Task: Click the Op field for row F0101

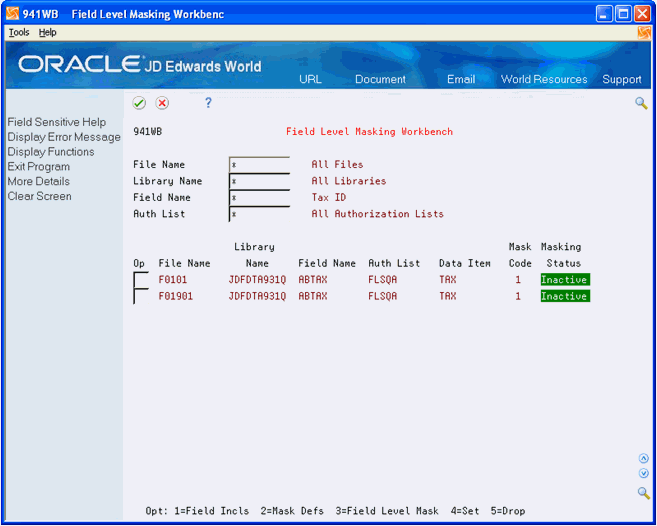Action: click(x=141, y=280)
